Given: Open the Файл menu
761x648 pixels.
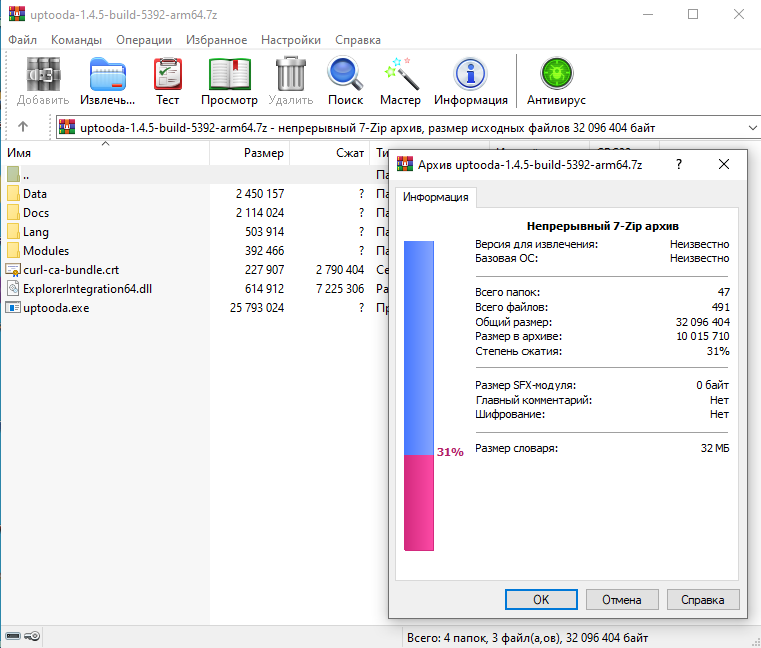Looking at the screenshot, I should 22,40.
